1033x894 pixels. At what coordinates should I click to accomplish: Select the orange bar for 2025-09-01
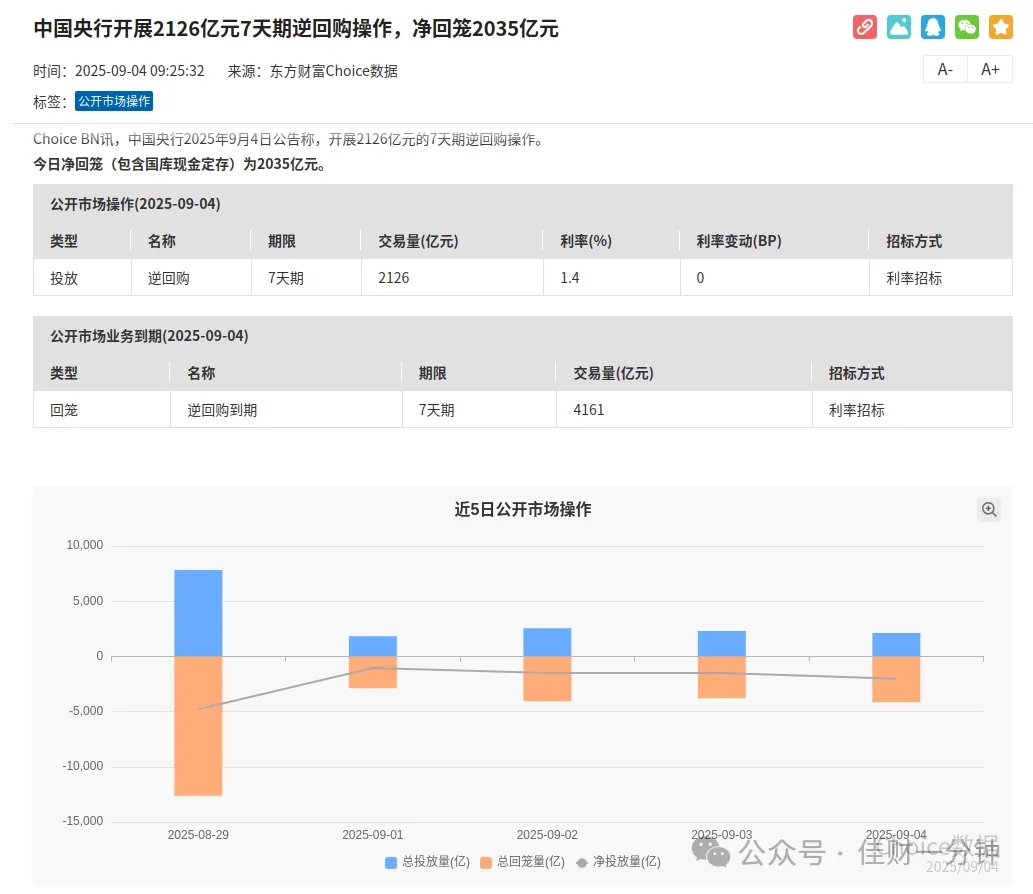pos(373,672)
